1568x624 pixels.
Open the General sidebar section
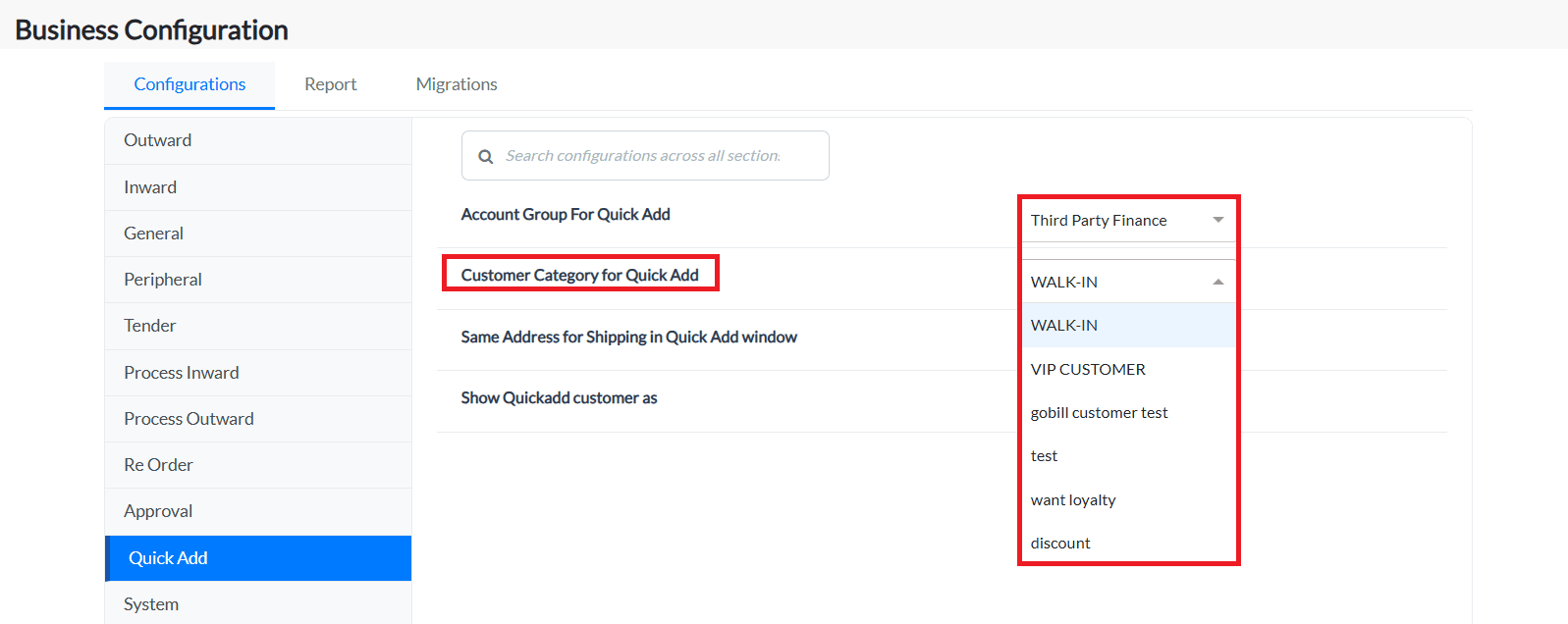153,234
